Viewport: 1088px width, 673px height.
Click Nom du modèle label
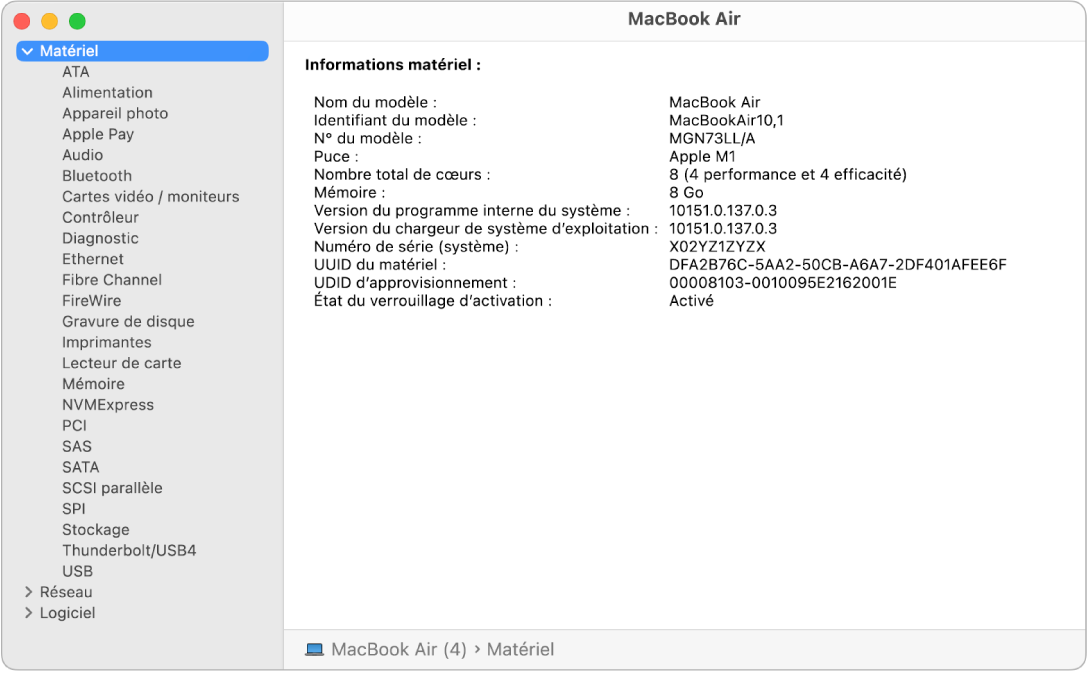[x=375, y=103]
